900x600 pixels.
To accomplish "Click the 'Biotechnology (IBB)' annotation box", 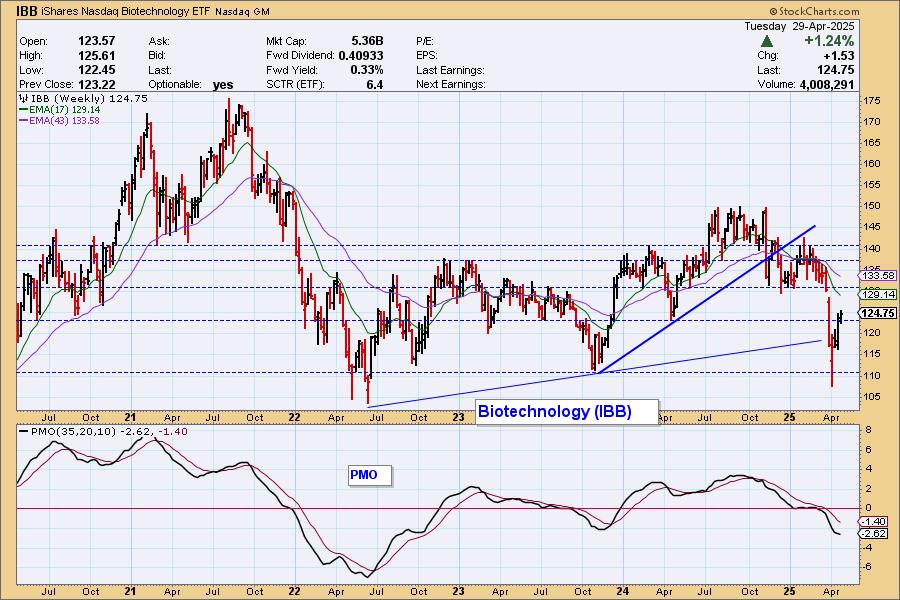I will [x=567, y=412].
